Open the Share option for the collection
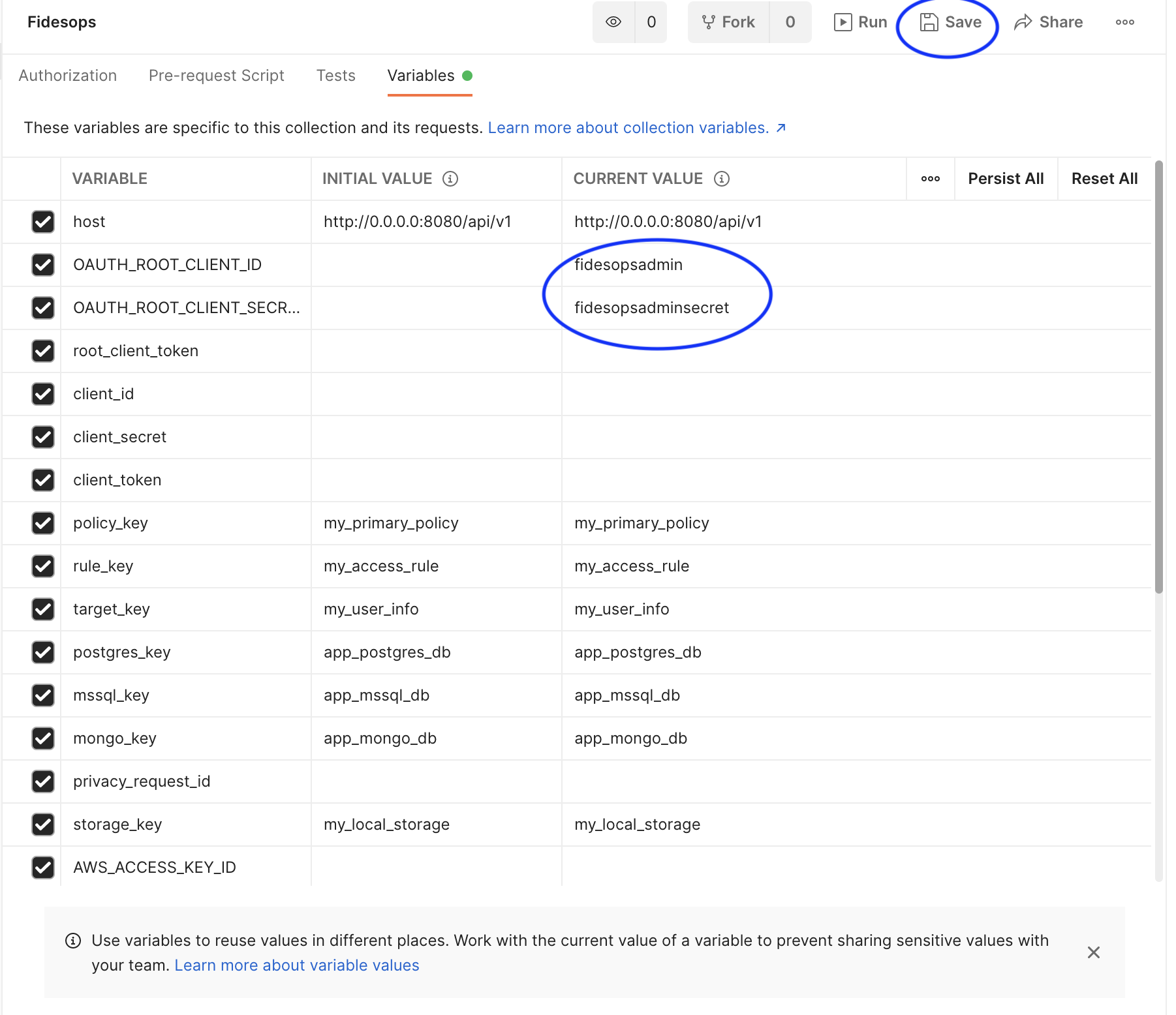The width and height of the screenshot is (1176, 1015). pyautogui.click(x=1023, y=22)
